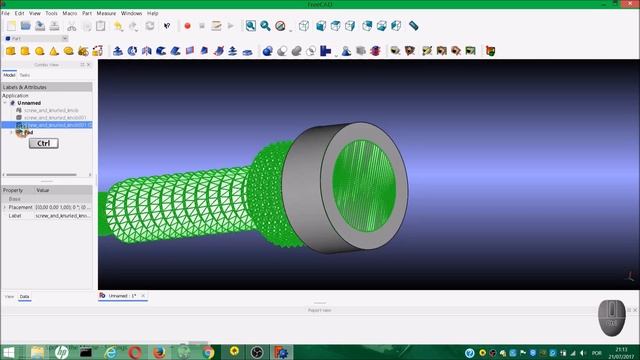The image size is (640, 360).
Task: Apply fillet to edges
Action: pyautogui.click(x=161, y=51)
